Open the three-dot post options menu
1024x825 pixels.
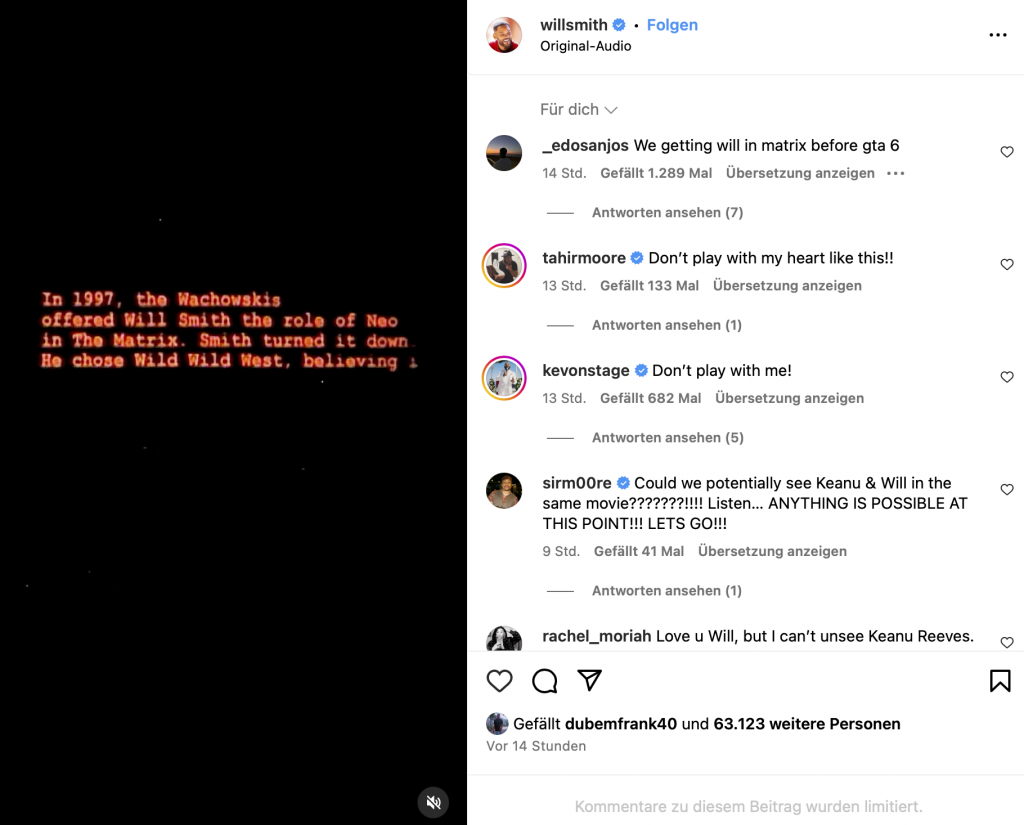[x=997, y=35]
